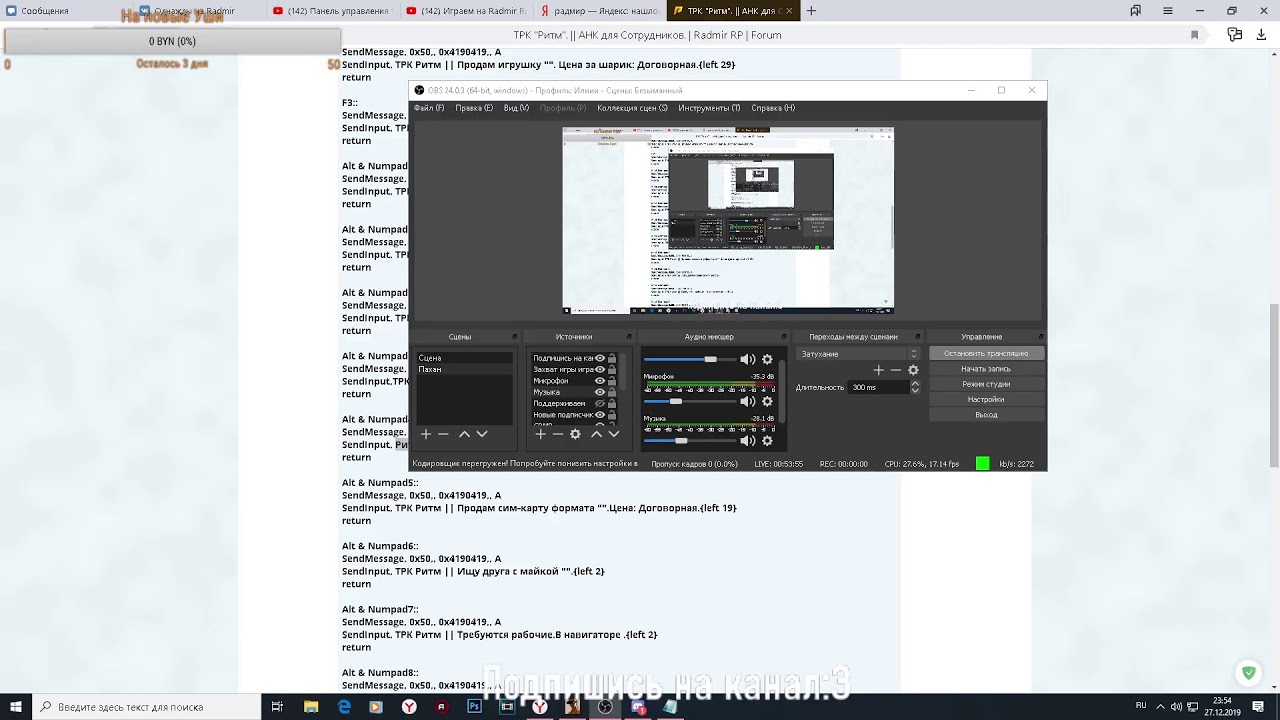Toggle lock on Микрофон source

pos(612,381)
